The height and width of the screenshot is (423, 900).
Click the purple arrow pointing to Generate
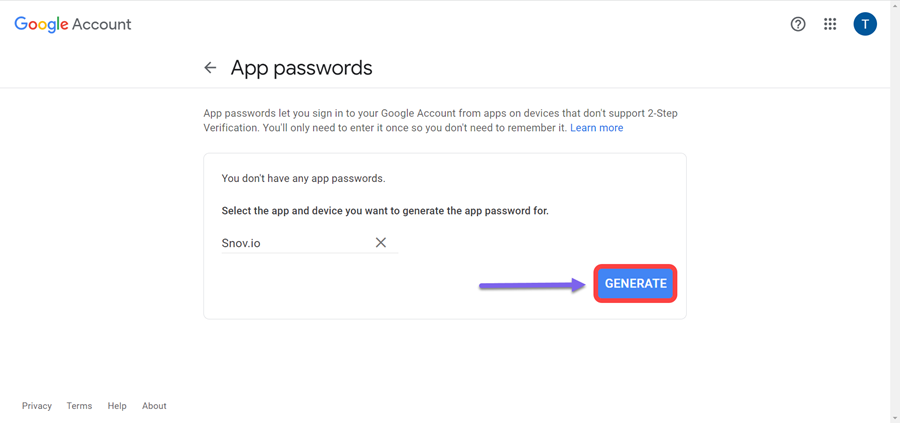[532, 285]
